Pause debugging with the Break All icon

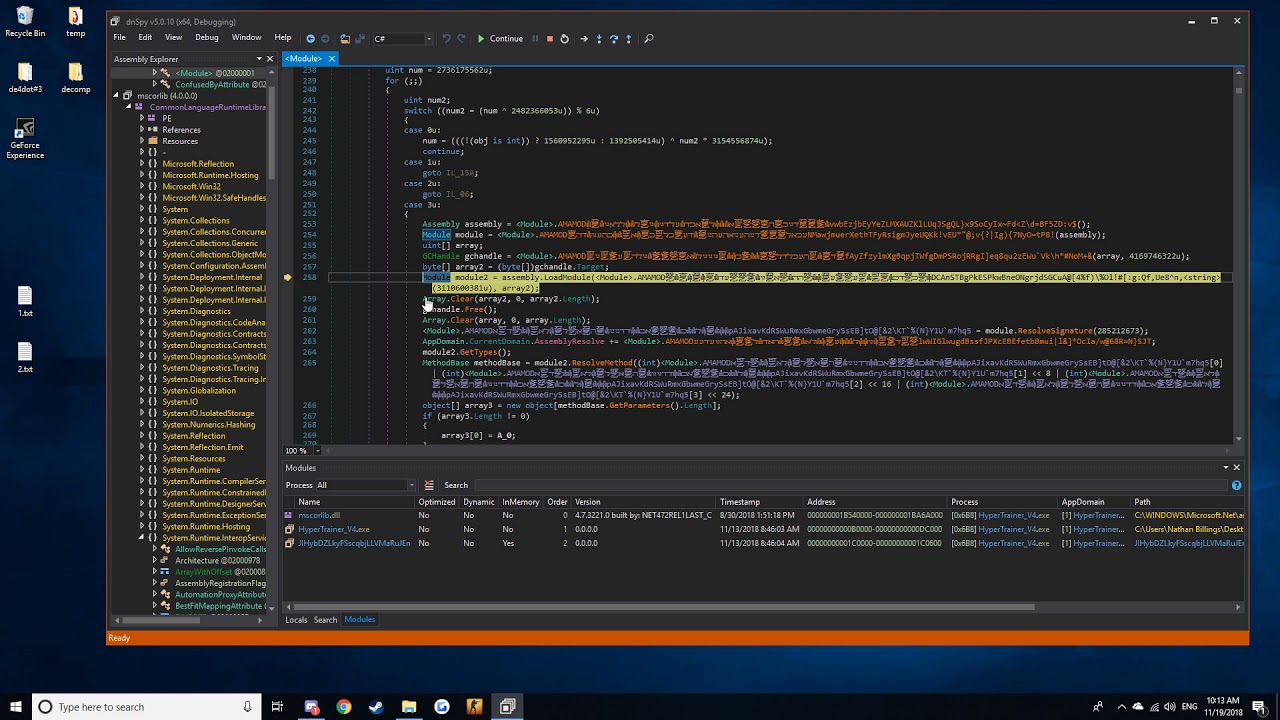[535, 38]
